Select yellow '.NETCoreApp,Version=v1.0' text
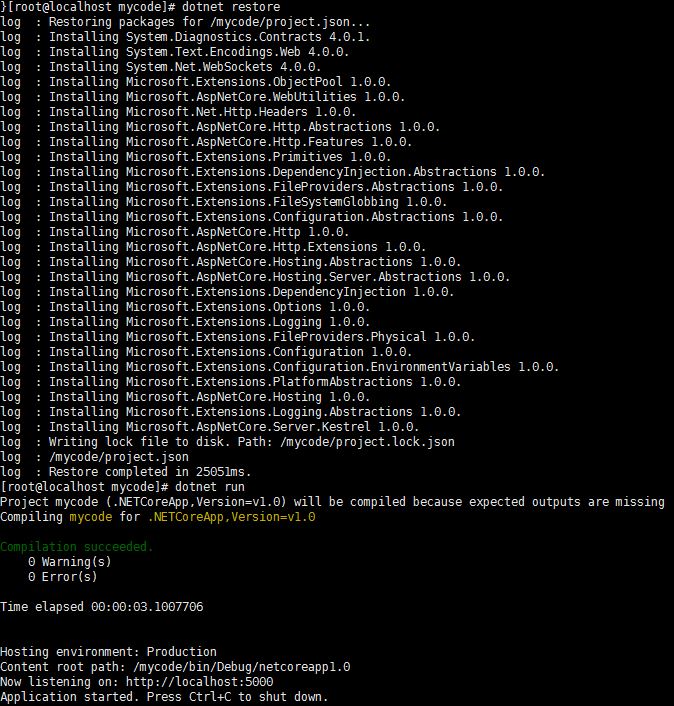The image size is (674, 706). pyautogui.click(x=231, y=517)
